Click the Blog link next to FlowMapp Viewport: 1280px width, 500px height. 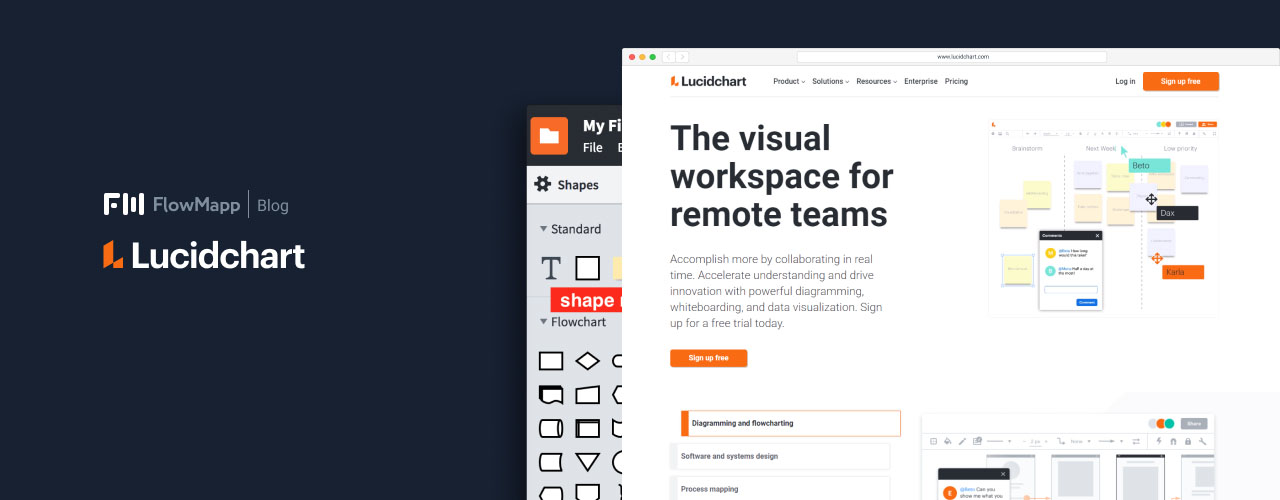272,205
